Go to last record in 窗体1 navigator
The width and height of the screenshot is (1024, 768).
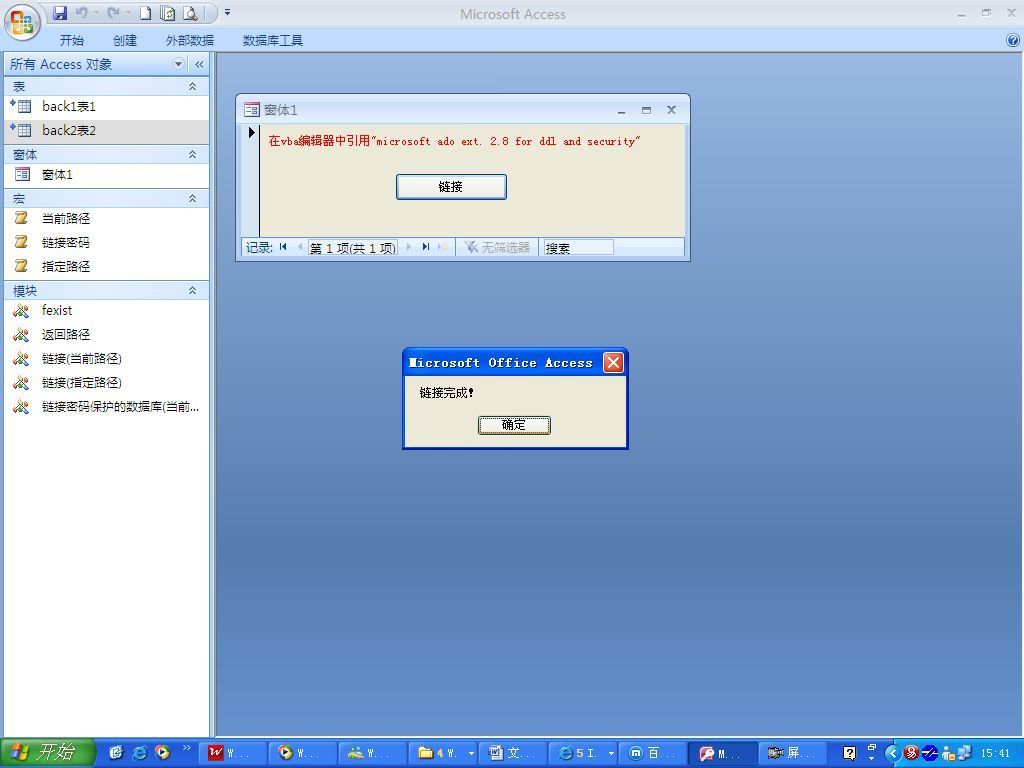click(426, 247)
